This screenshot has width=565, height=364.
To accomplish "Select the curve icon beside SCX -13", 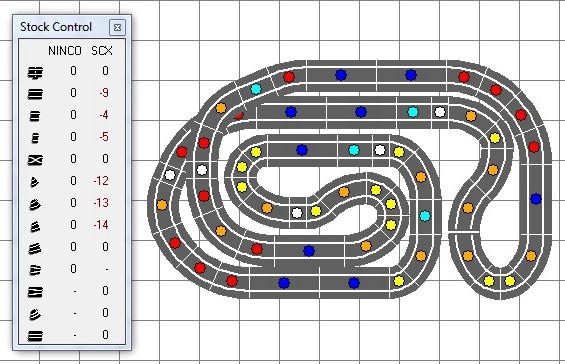I will pyautogui.click(x=35, y=204).
